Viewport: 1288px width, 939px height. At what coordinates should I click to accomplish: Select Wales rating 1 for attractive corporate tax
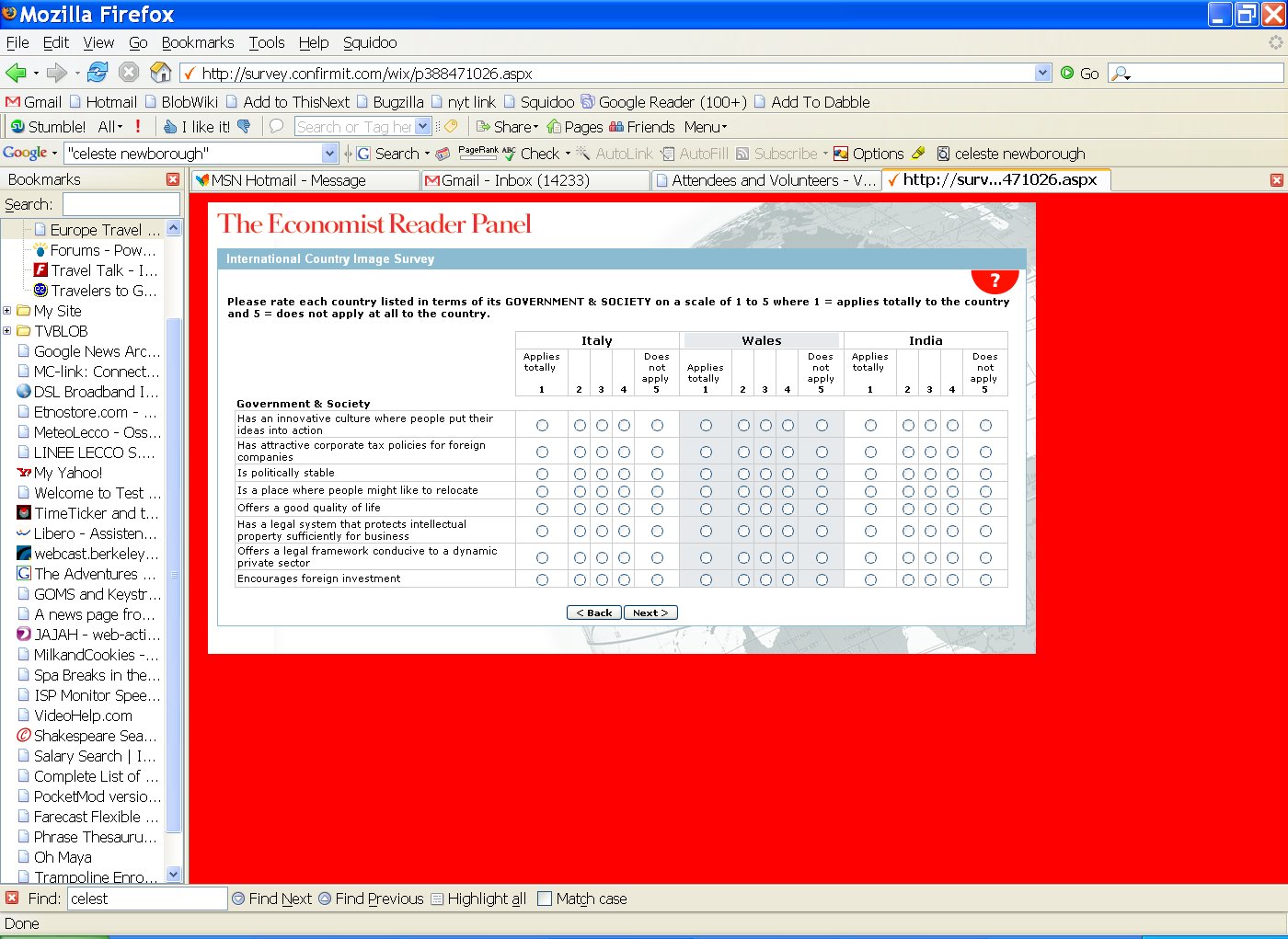(x=706, y=452)
